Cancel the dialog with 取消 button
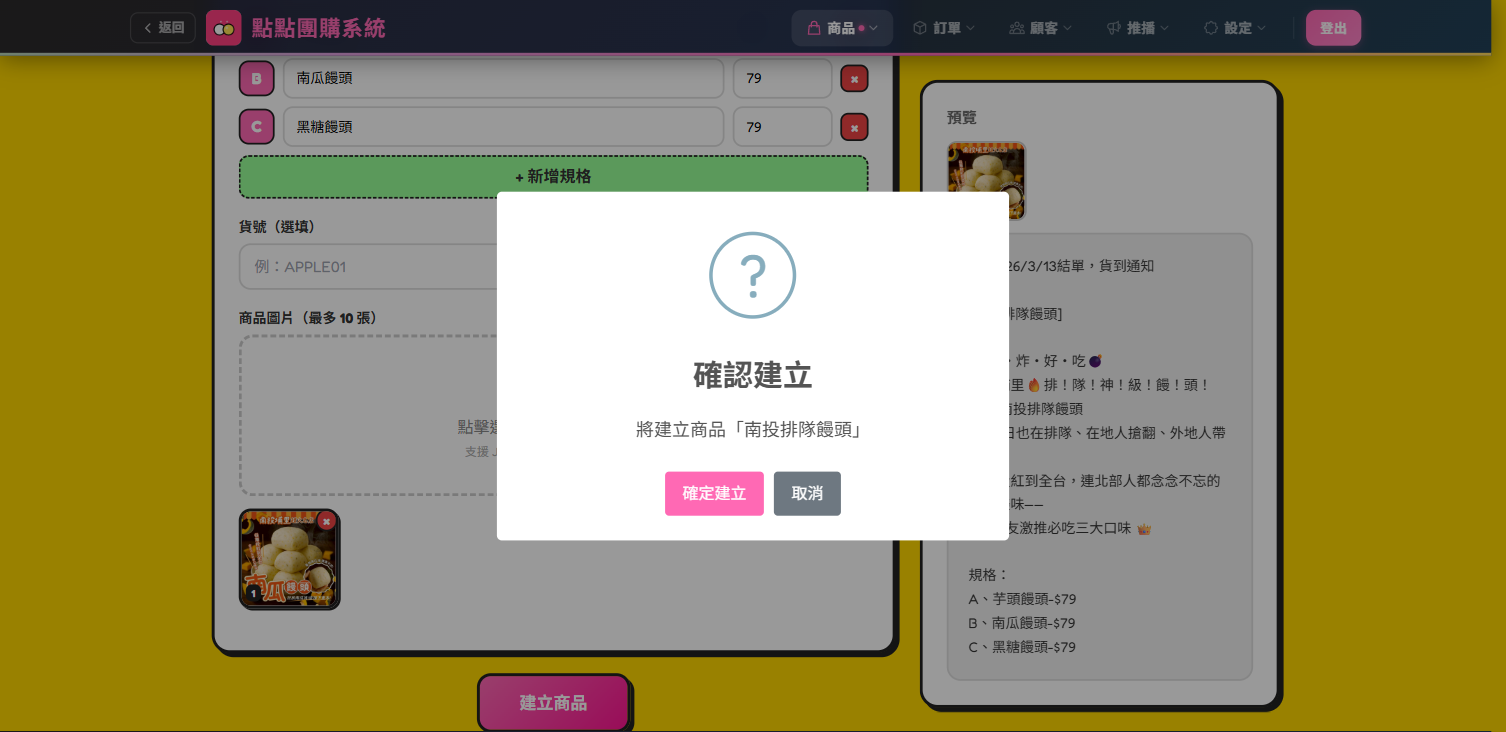Image resolution: width=1506 pixels, height=732 pixels. click(x=807, y=493)
